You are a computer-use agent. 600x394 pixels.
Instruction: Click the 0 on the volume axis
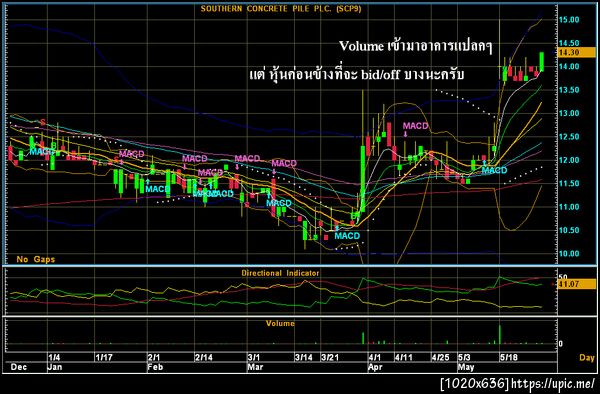pos(561,344)
